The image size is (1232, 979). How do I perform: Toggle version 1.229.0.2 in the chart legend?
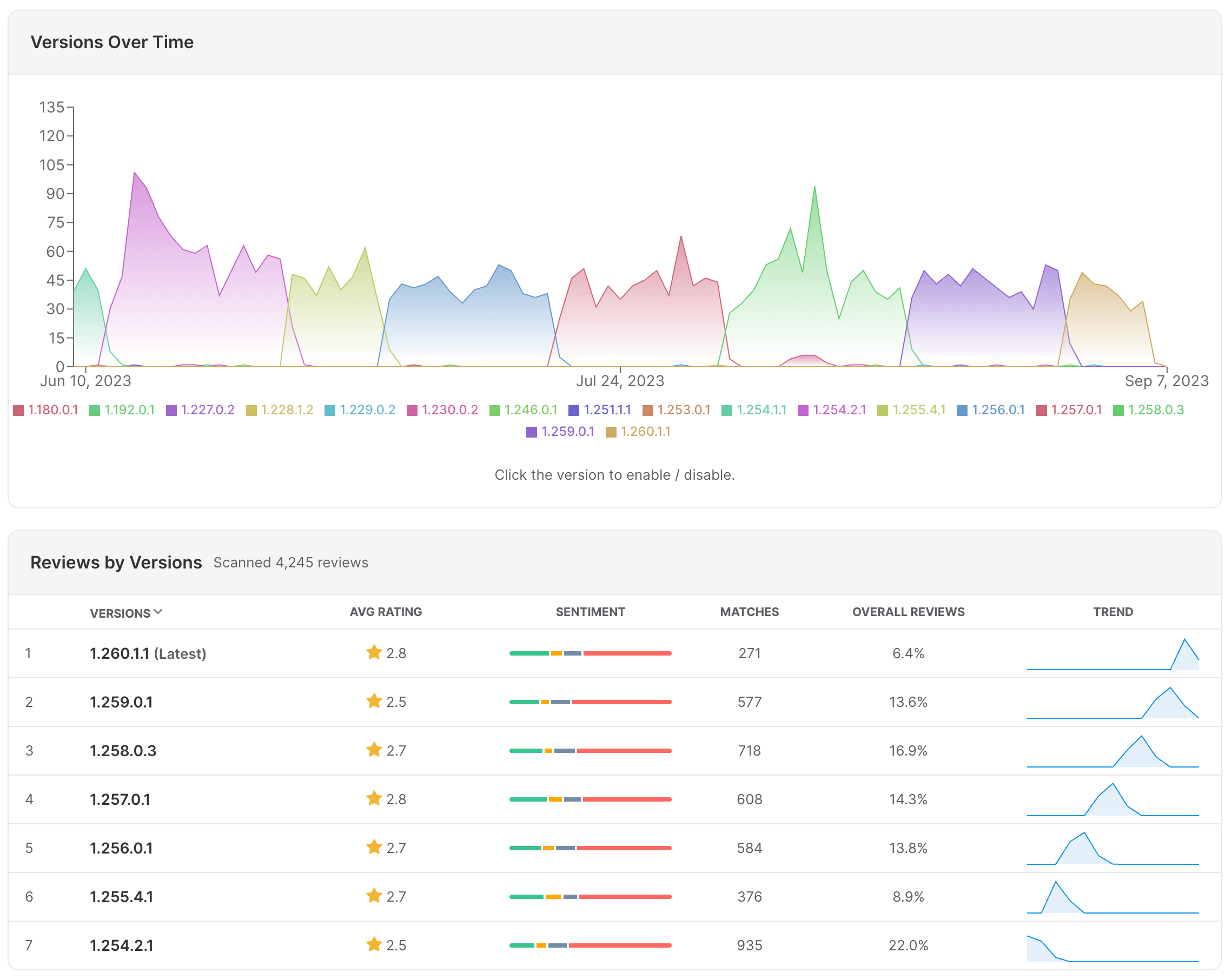(x=360, y=410)
